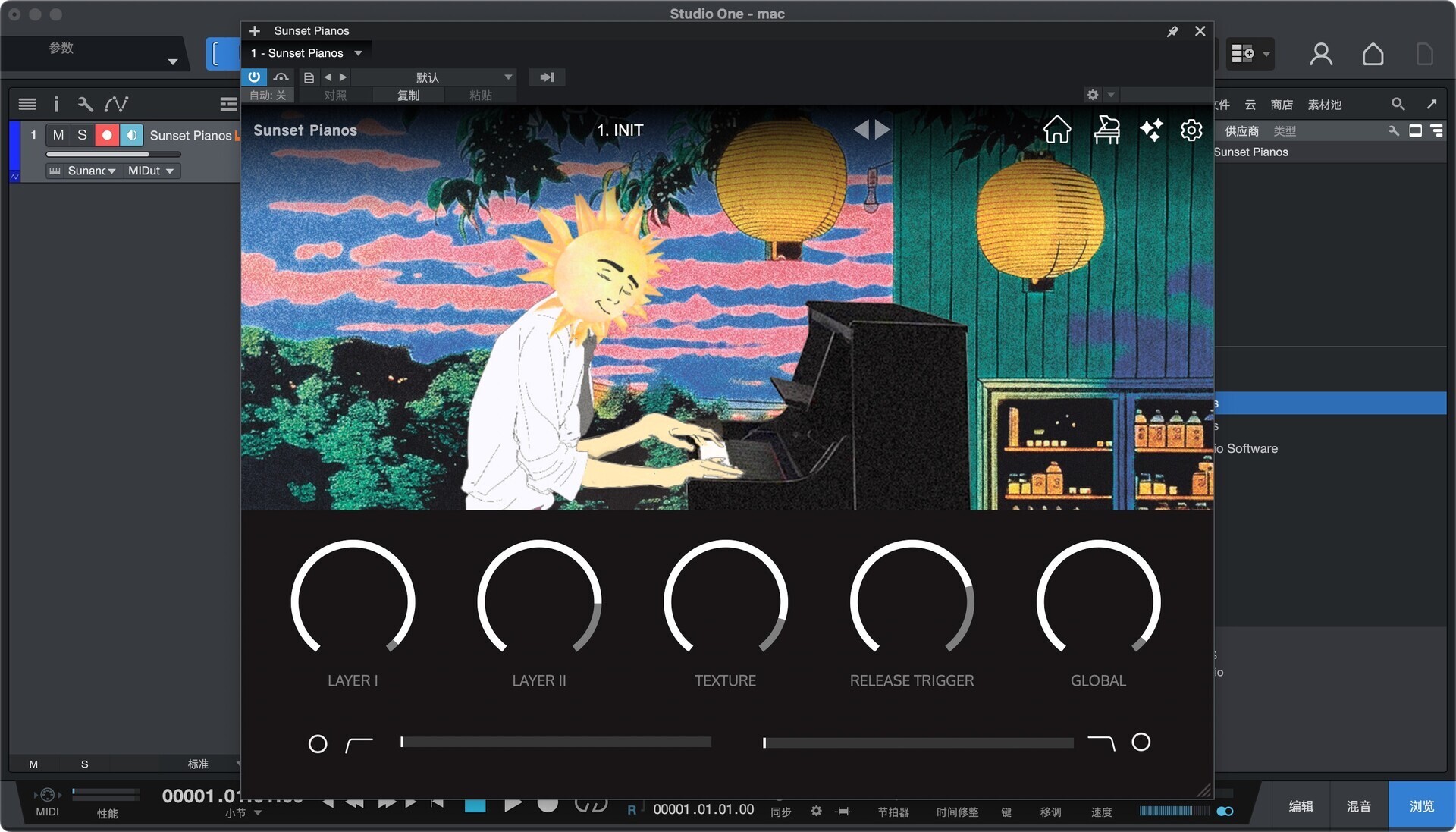
Task: Adjust Sunset Pianos track volume slider
Action: click(x=113, y=154)
